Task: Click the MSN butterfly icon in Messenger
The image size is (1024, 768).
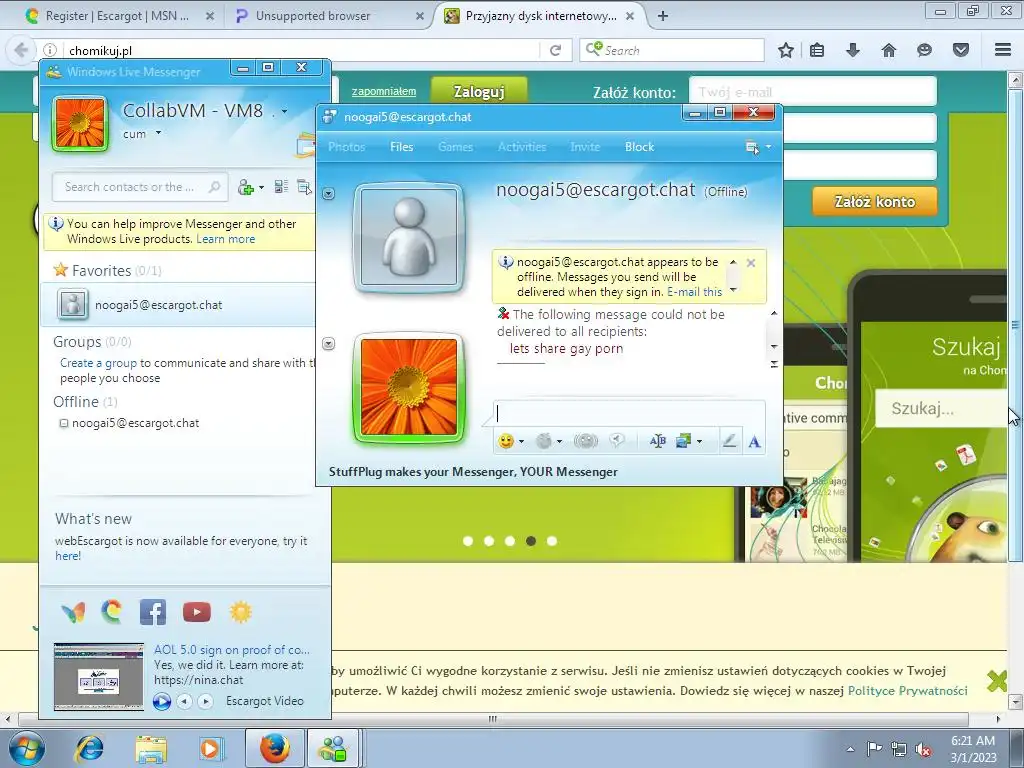Action: tap(73, 612)
